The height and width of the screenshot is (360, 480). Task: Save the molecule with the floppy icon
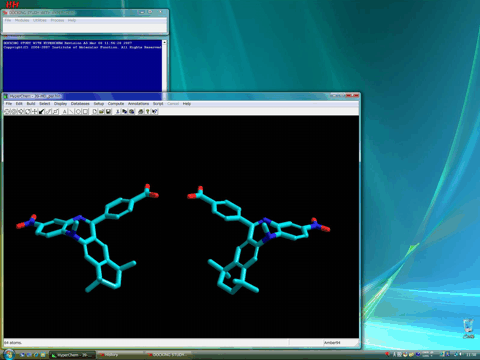tap(108, 111)
